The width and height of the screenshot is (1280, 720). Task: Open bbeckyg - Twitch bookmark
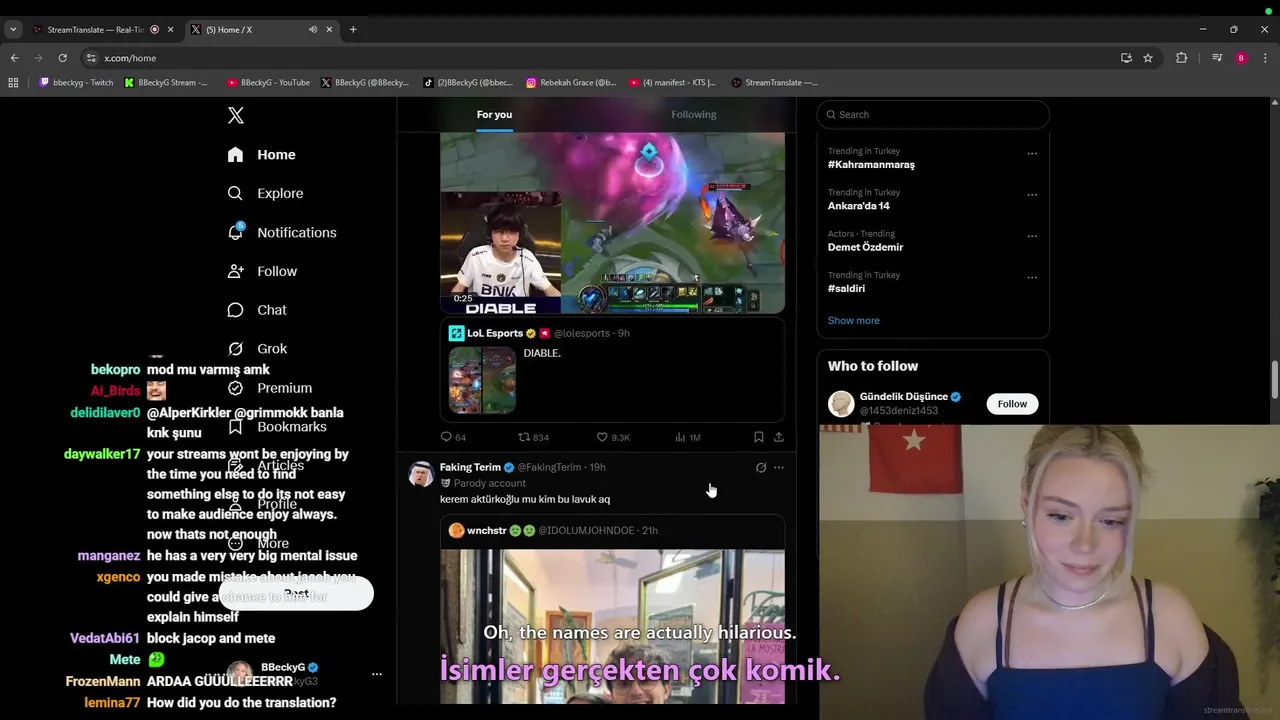coord(76,83)
